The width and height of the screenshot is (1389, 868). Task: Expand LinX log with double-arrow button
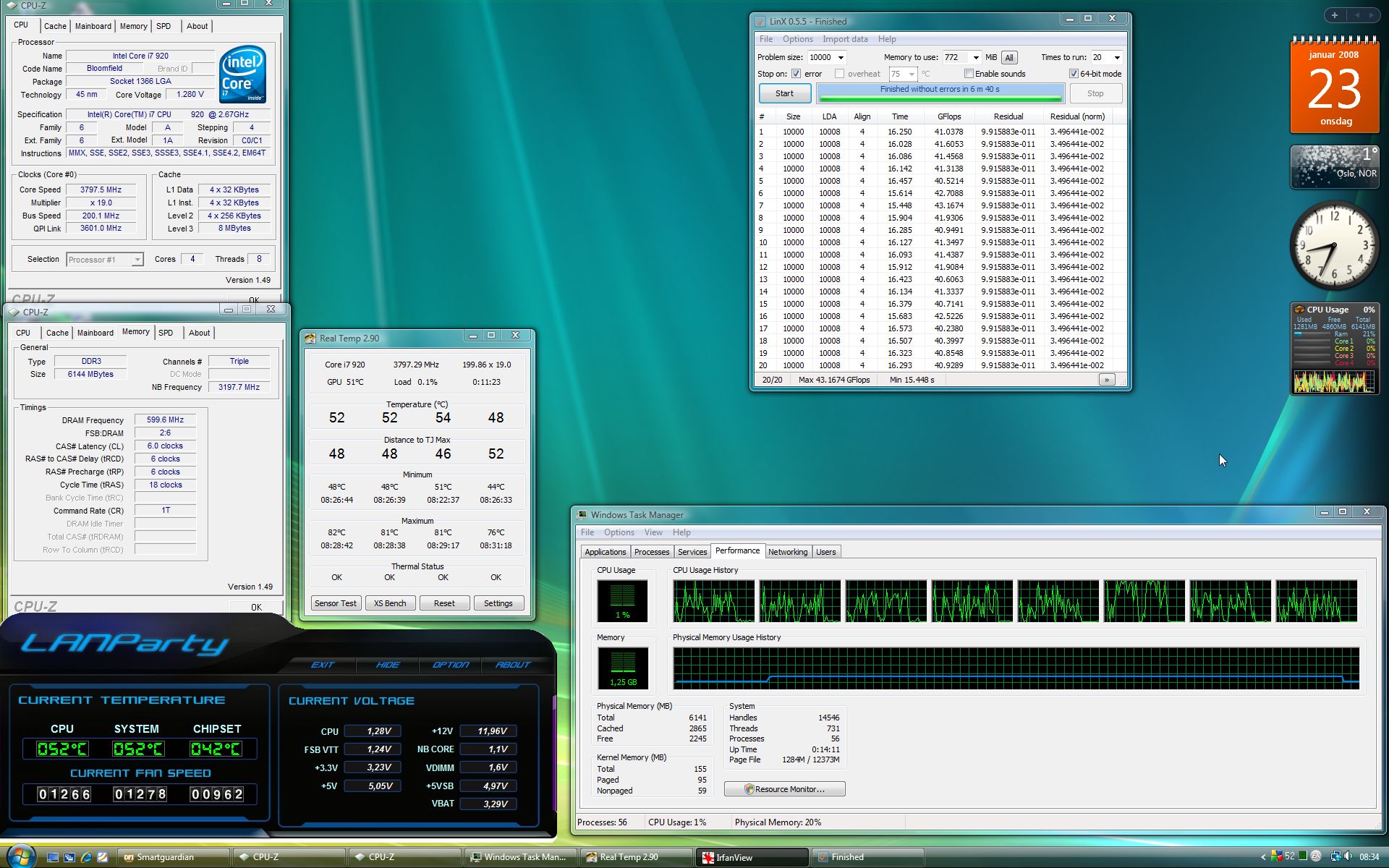click(x=1106, y=380)
